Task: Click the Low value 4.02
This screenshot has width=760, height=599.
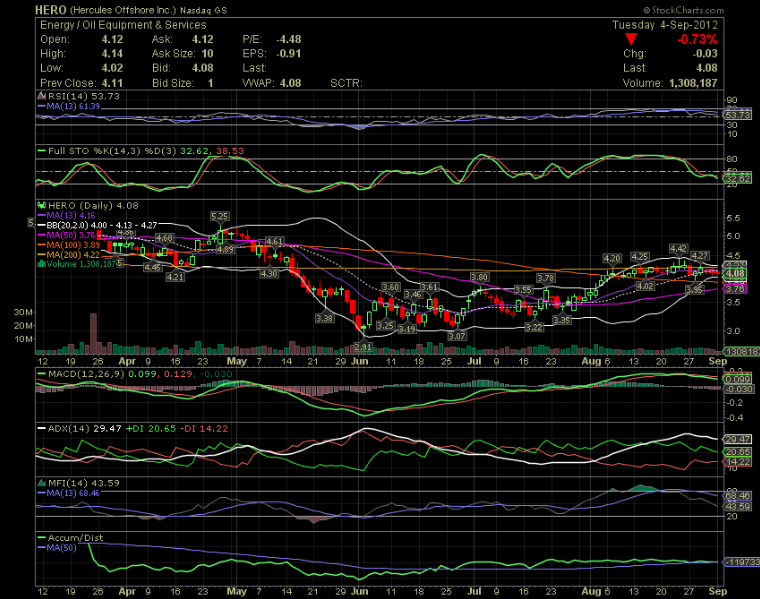Action: pos(112,68)
